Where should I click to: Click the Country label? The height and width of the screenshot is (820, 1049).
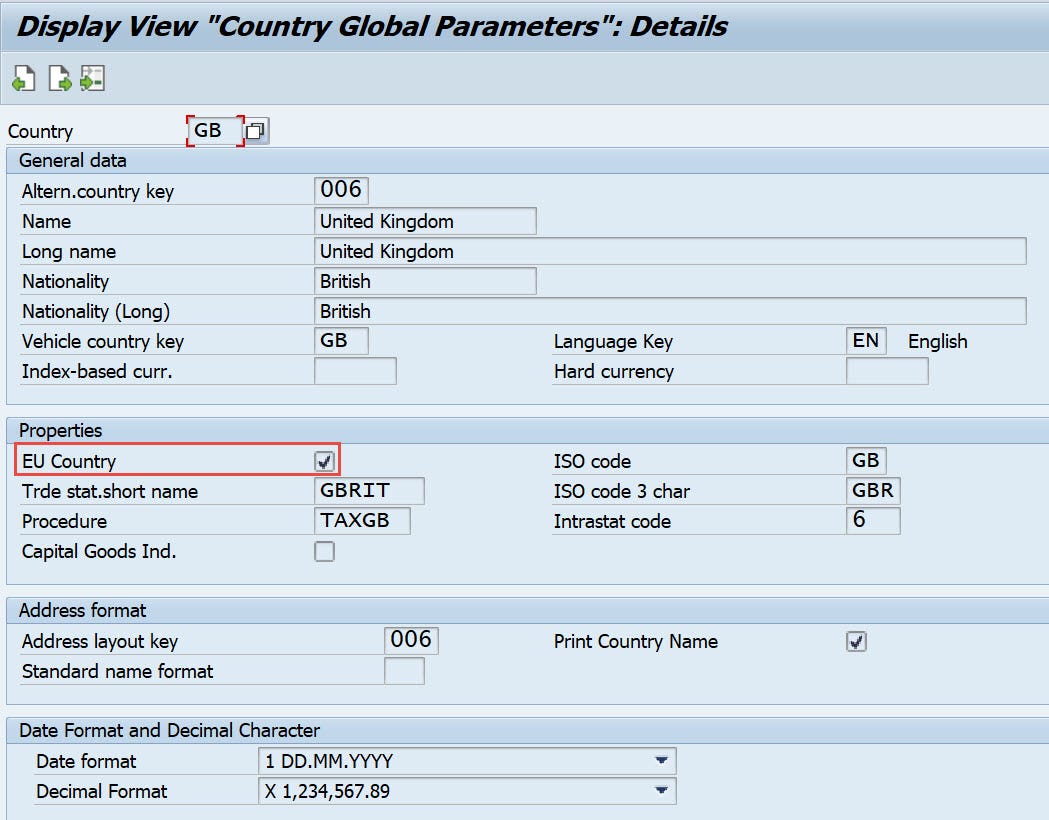pos(40,131)
